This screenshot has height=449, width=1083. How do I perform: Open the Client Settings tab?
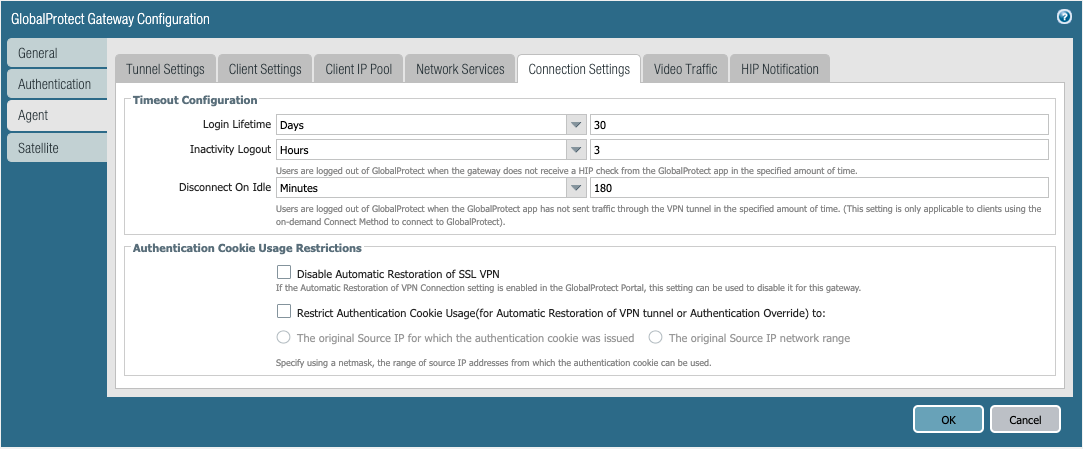coord(265,69)
